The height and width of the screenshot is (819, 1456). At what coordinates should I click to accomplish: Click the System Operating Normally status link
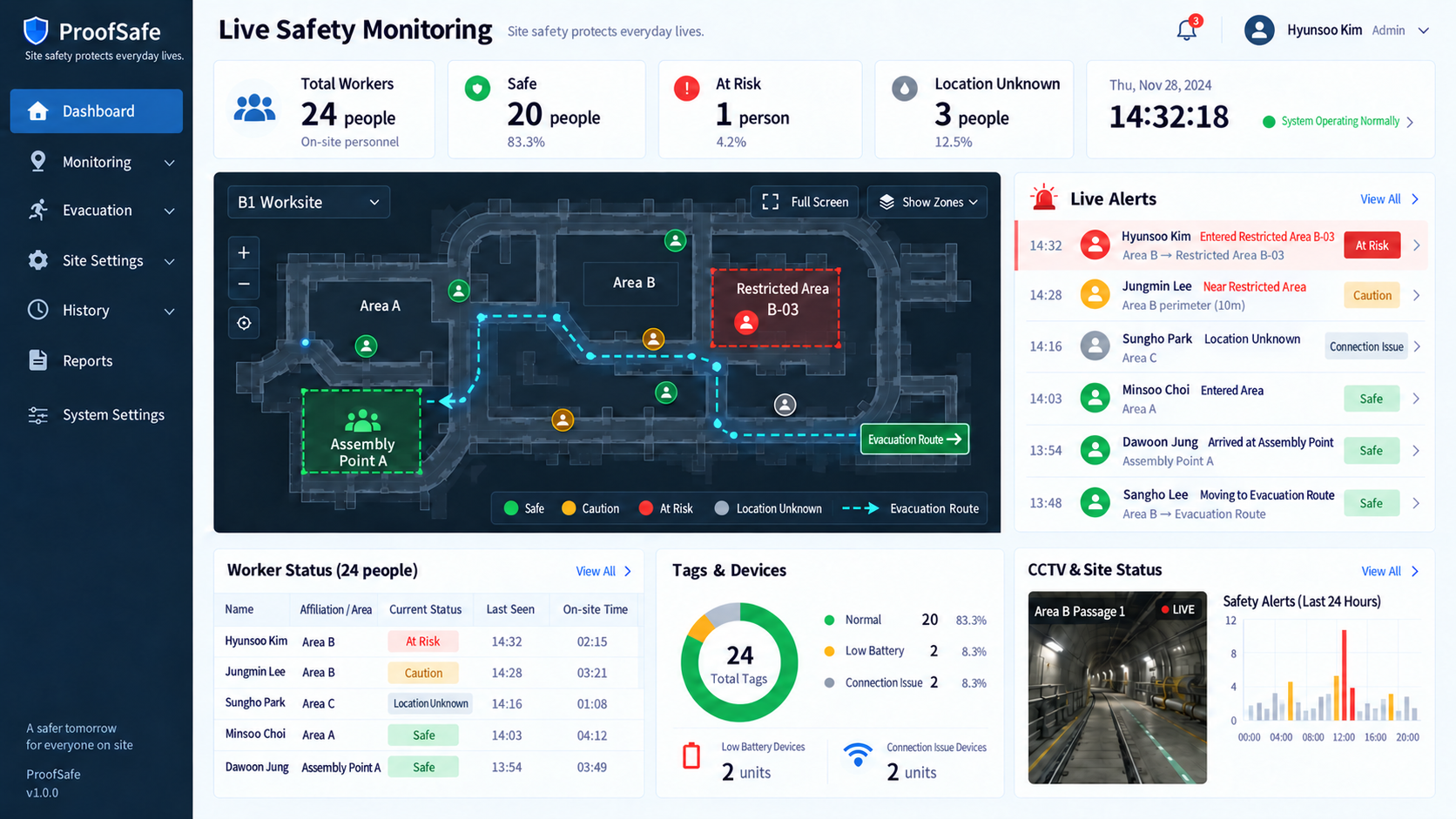(x=1338, y=121)
